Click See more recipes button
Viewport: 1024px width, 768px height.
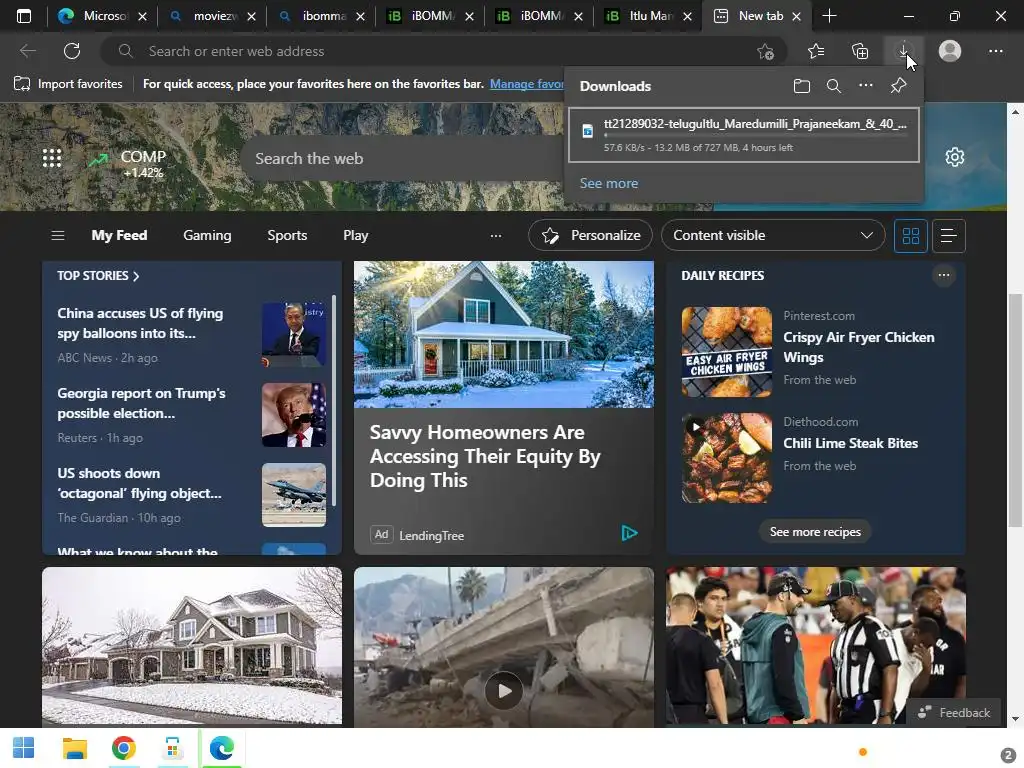pos(815,532)
